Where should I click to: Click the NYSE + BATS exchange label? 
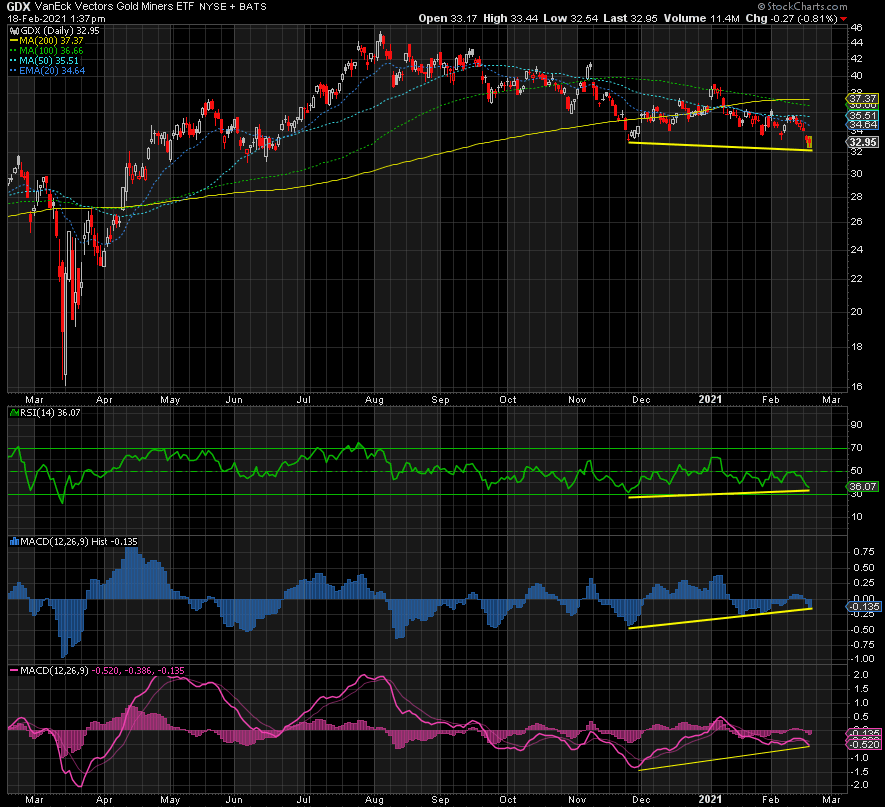[x=233, y=7]
